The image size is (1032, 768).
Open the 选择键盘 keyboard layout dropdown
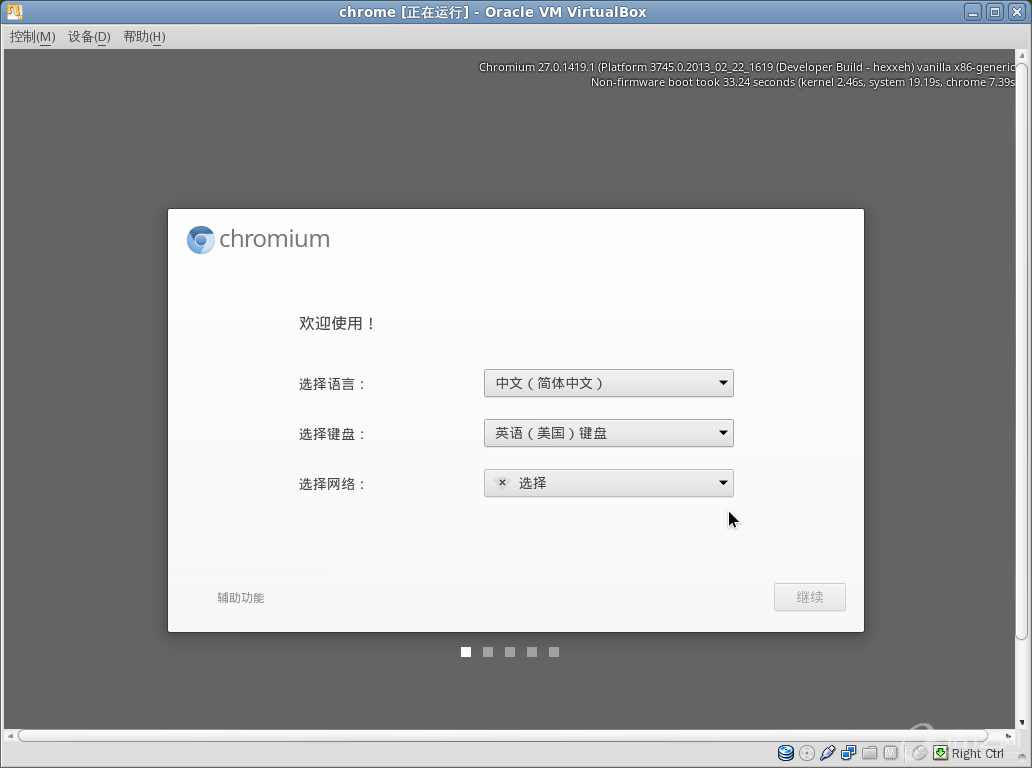608,433
